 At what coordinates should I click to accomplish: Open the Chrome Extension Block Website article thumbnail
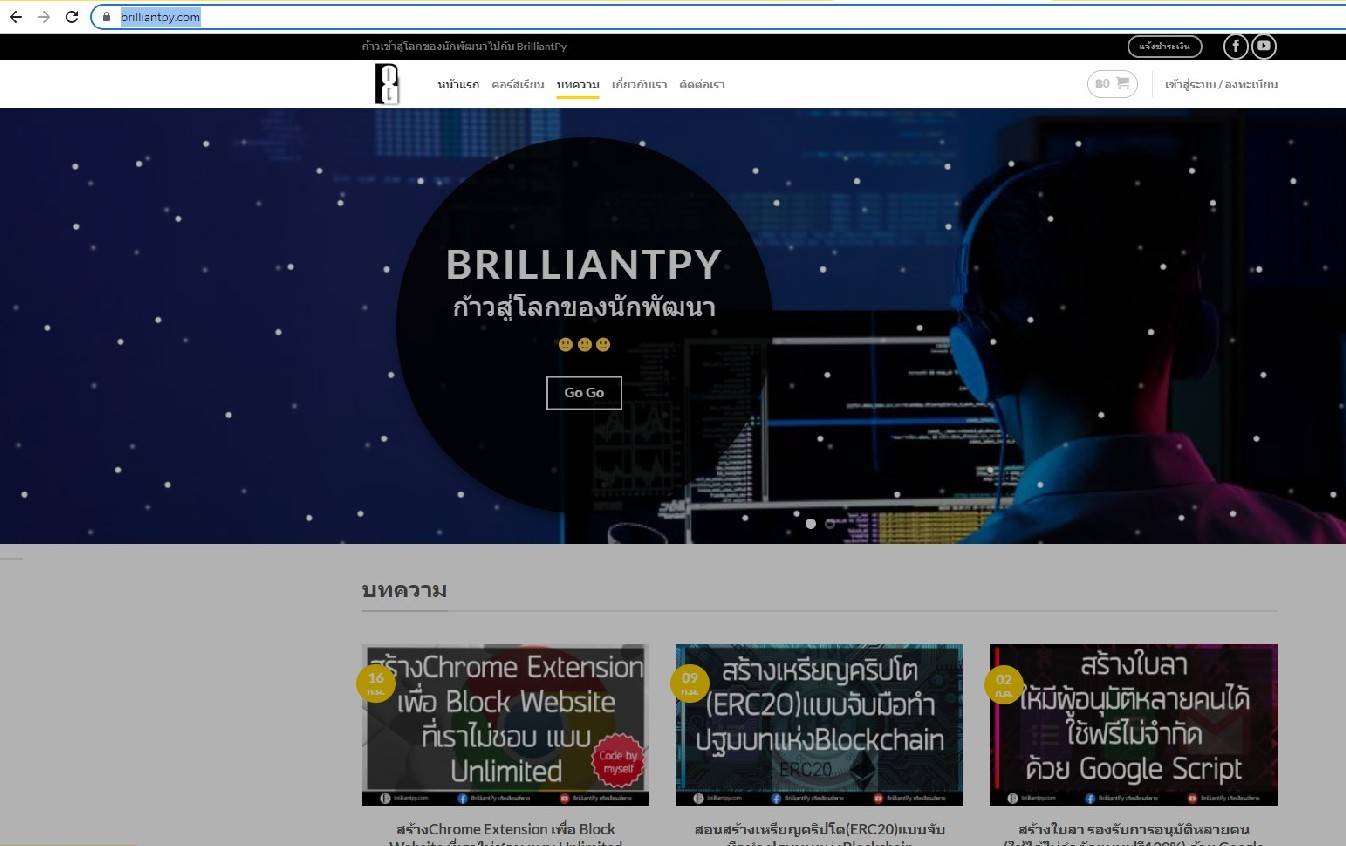coord(505,724)
